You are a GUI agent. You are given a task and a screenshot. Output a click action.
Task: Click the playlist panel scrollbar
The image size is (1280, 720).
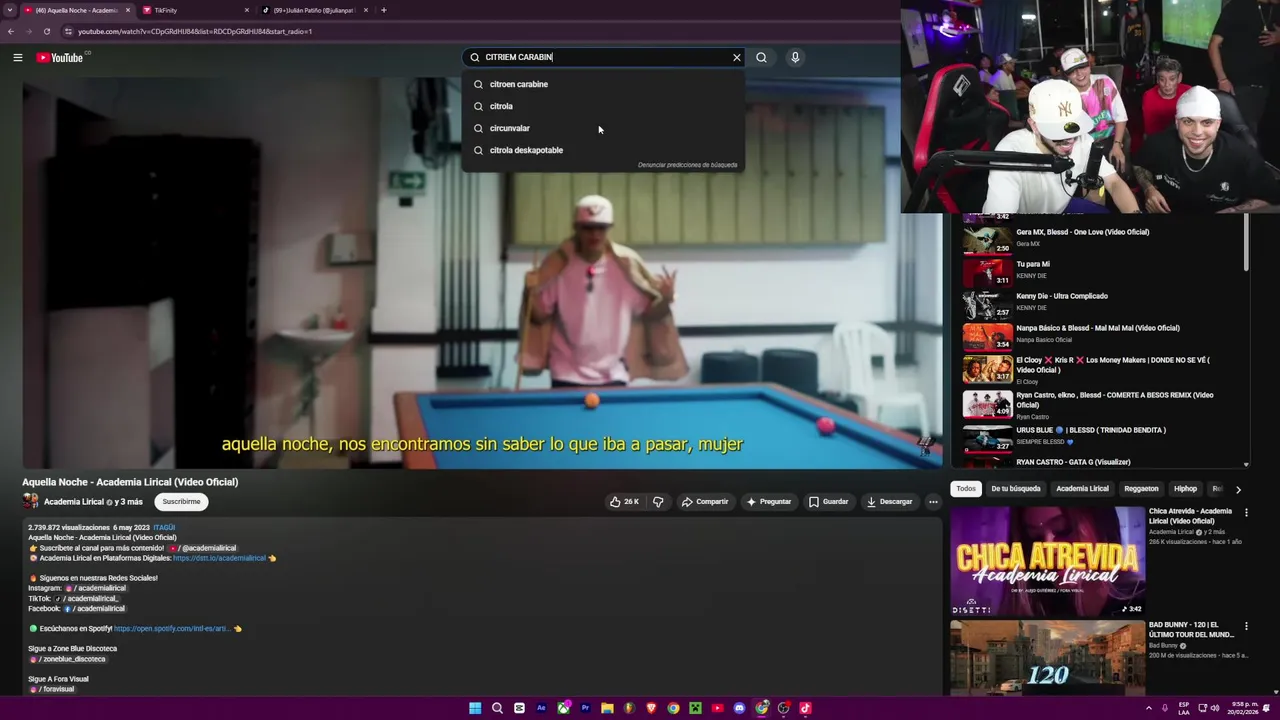(x=1246, y=241)
